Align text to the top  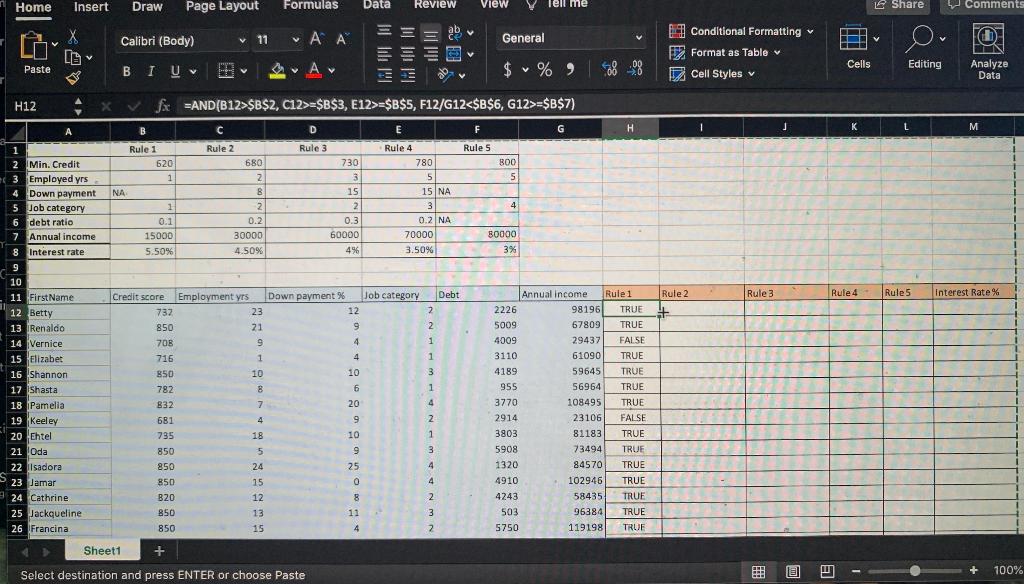385,32
